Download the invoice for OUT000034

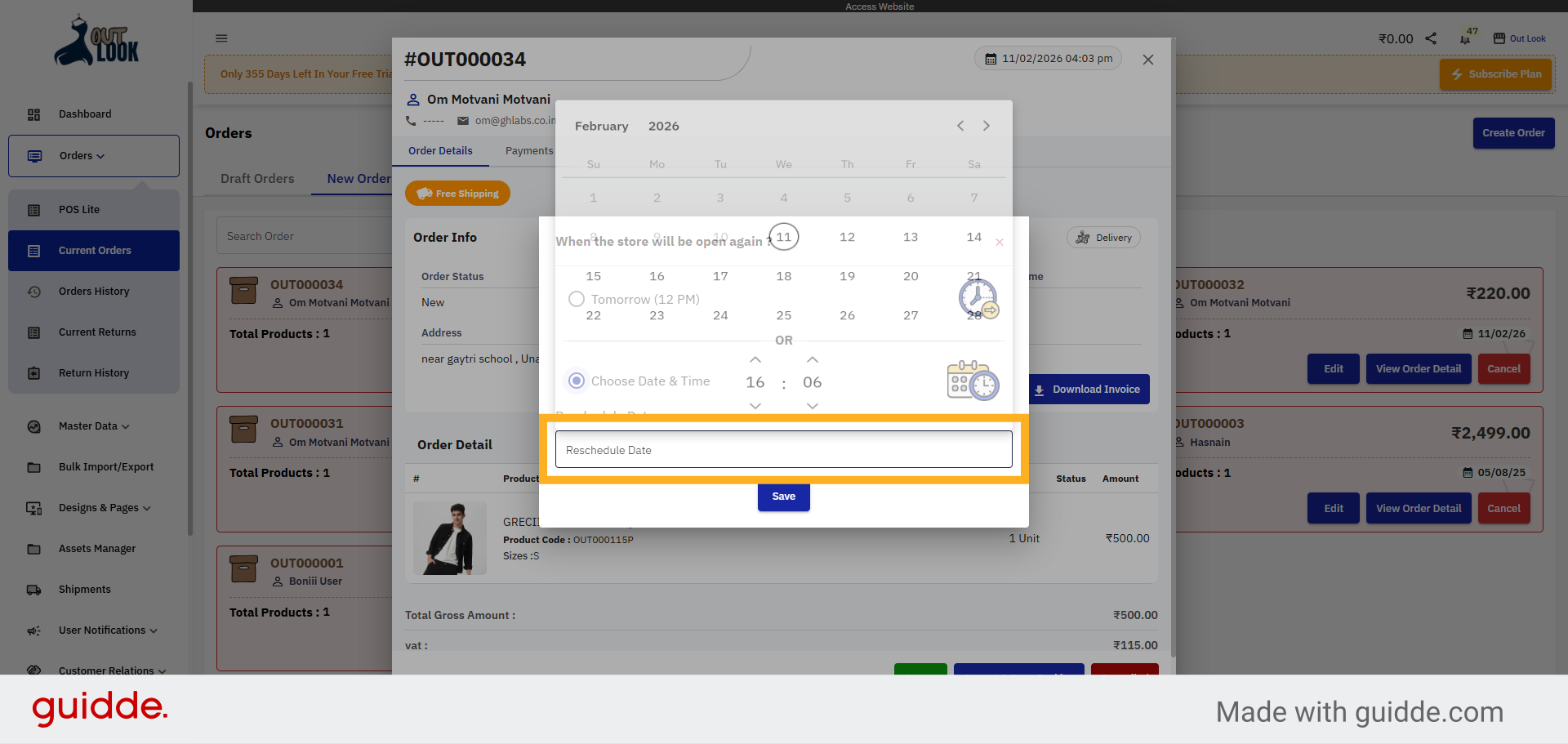pos(1088,389)
